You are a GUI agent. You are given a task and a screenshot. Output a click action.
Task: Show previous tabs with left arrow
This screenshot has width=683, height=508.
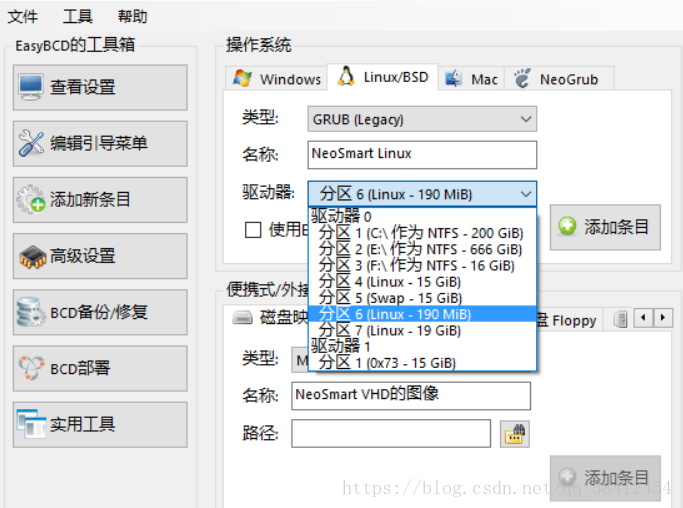click(x=643, y=318)
